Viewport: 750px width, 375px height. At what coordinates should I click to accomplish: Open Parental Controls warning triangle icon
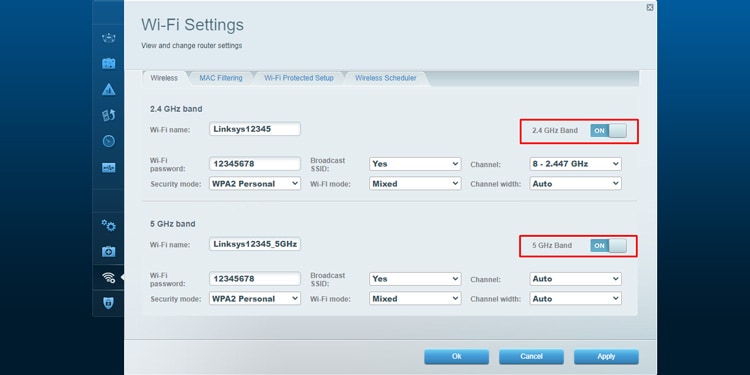[x=109, y=89]
